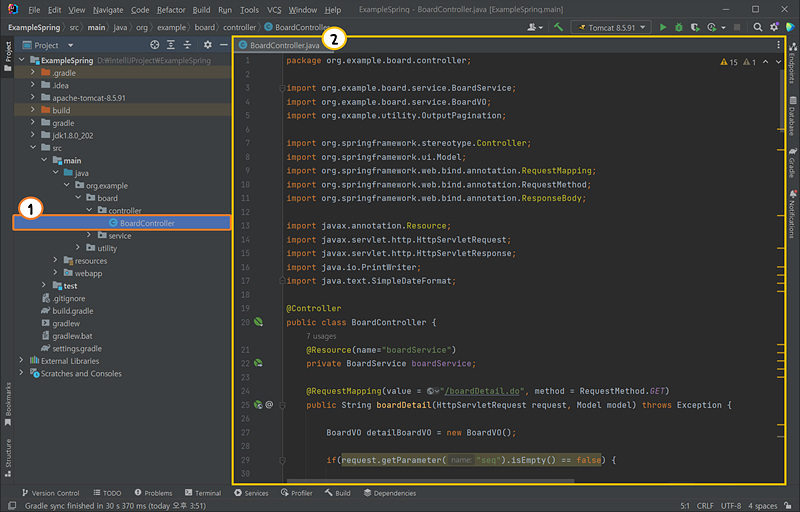Open the Refactor menu

pos(171,10)
